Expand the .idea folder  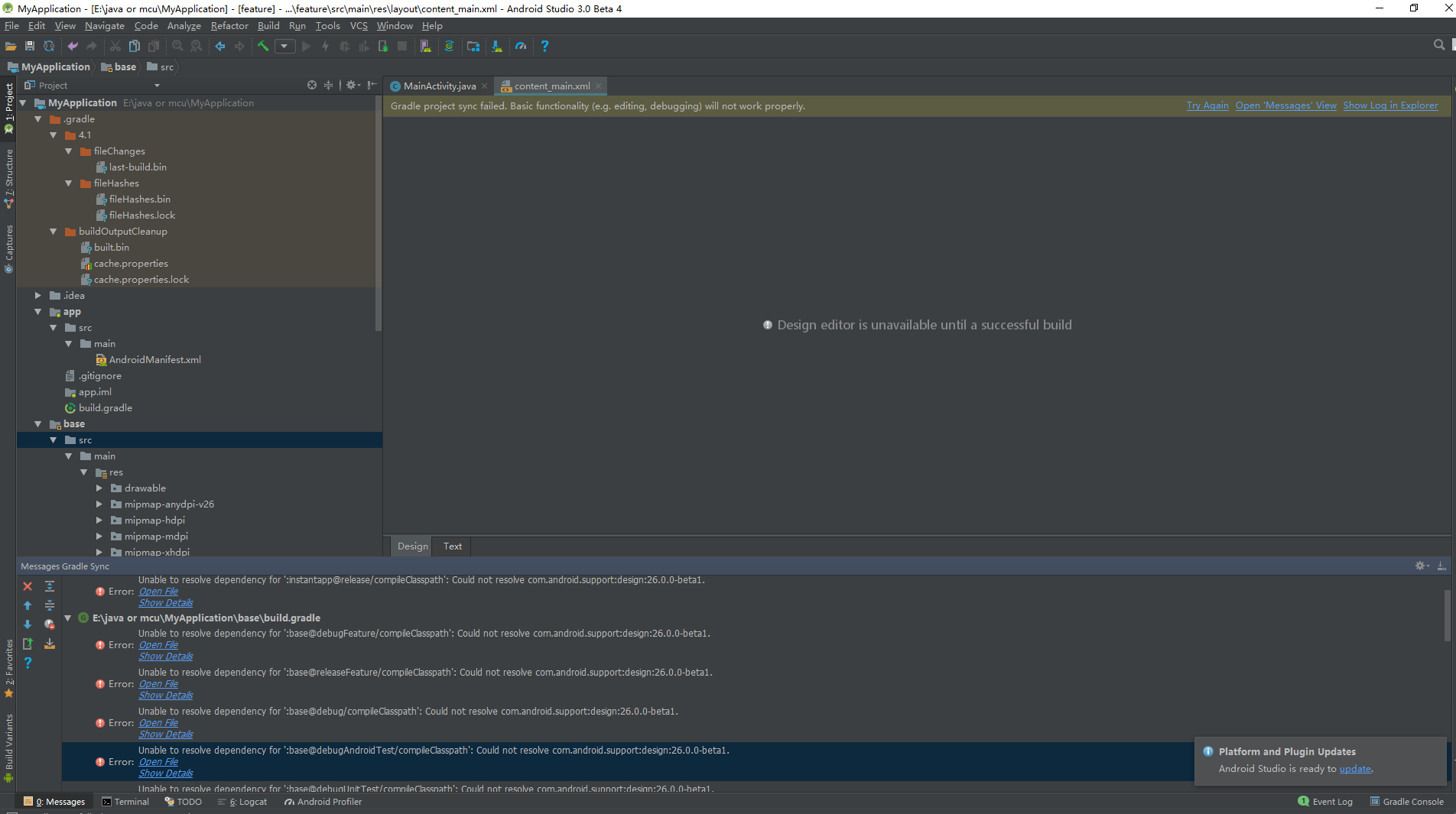point(38,296)
